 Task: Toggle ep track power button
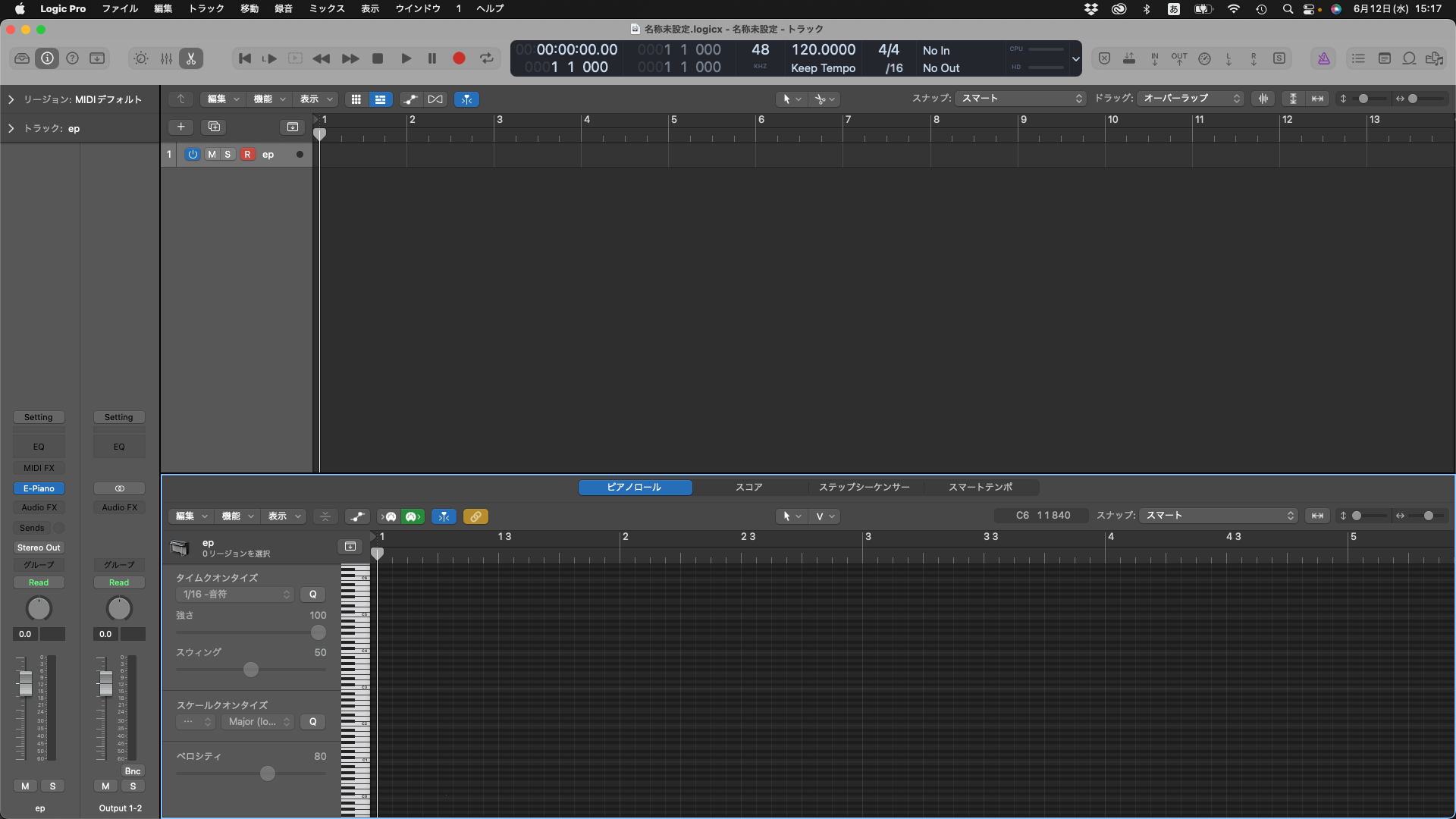point(193,154)
